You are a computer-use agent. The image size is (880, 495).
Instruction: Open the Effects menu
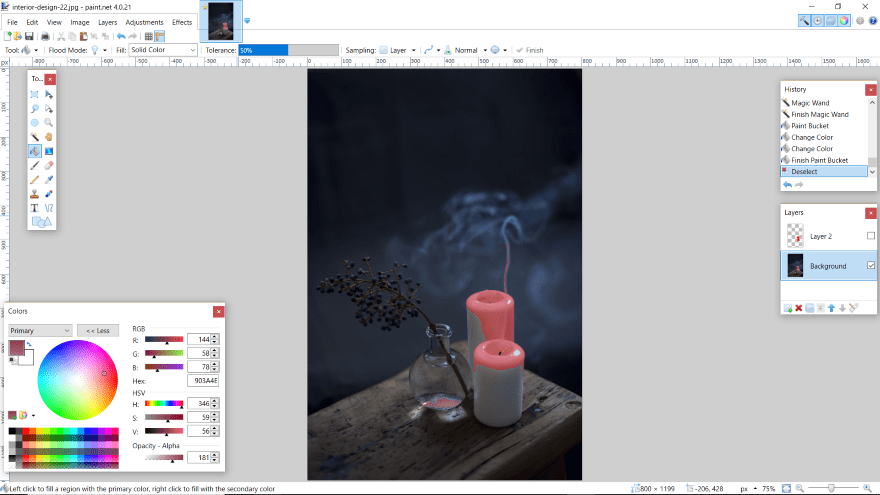182,22
